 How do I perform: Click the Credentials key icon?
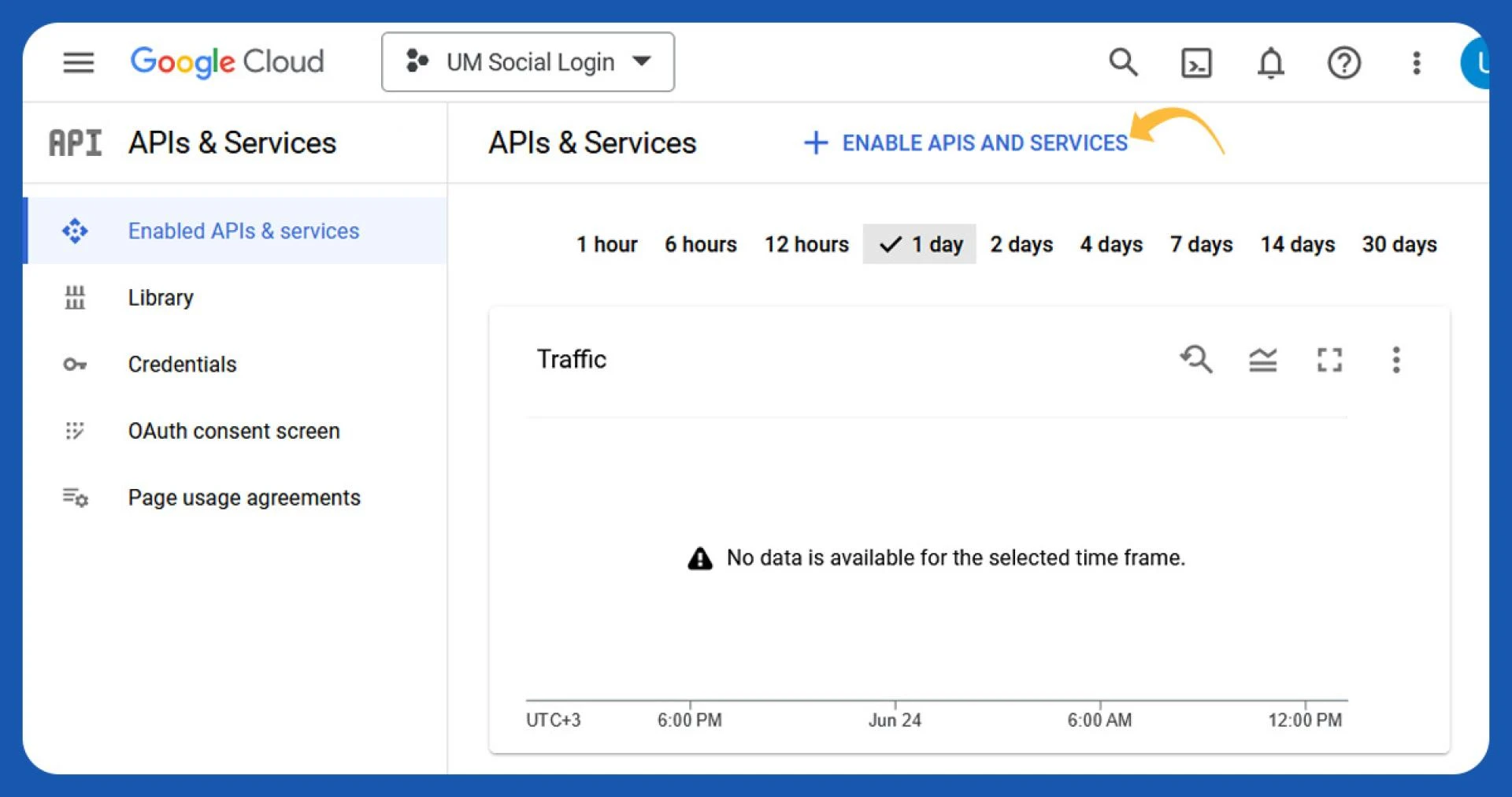(x=75, y=365)
